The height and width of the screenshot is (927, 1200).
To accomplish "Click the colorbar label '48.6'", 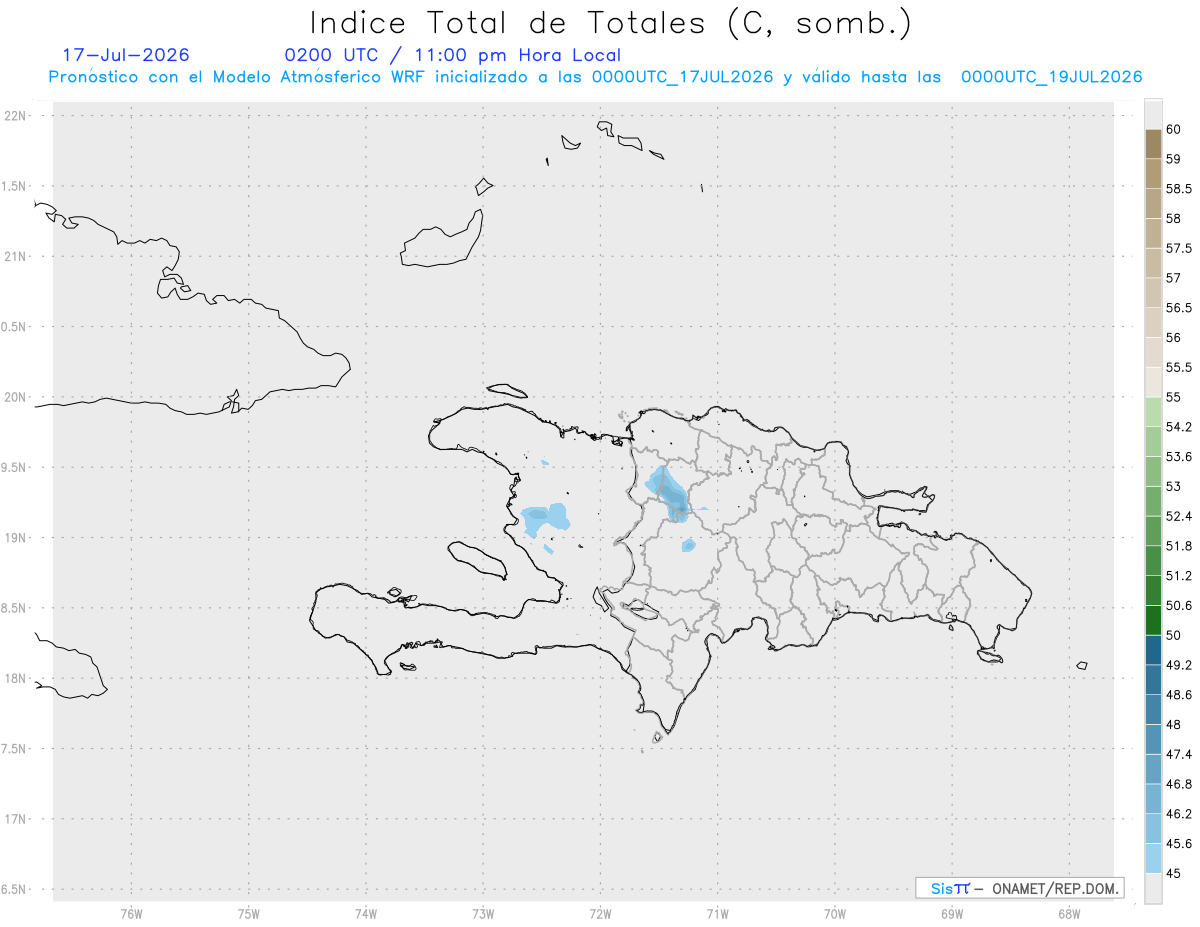I will pyautogui.click(x=1179, y=694).
